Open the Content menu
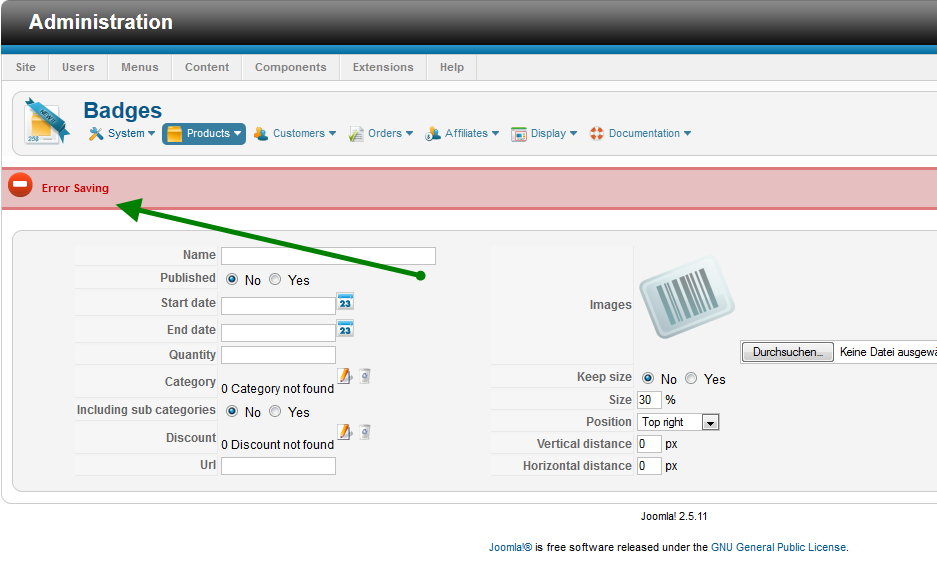 [x=207, y=67]
